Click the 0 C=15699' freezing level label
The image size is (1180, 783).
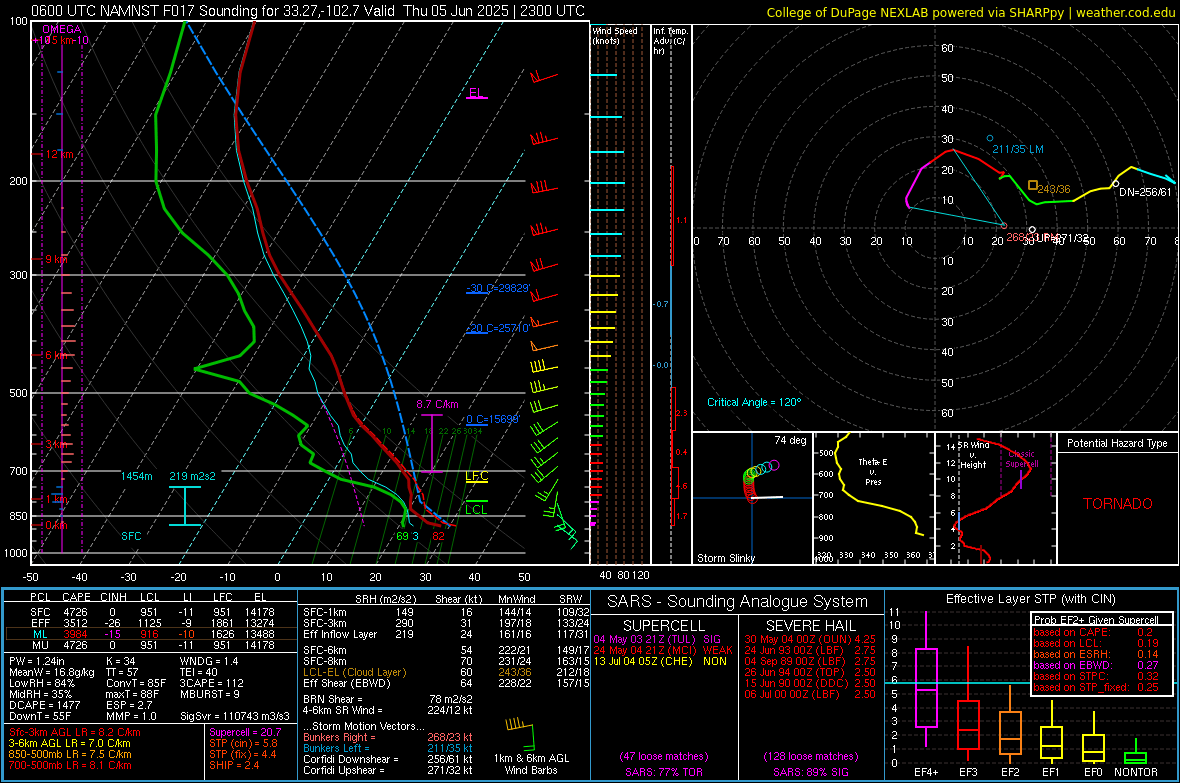tap(492, 419)
